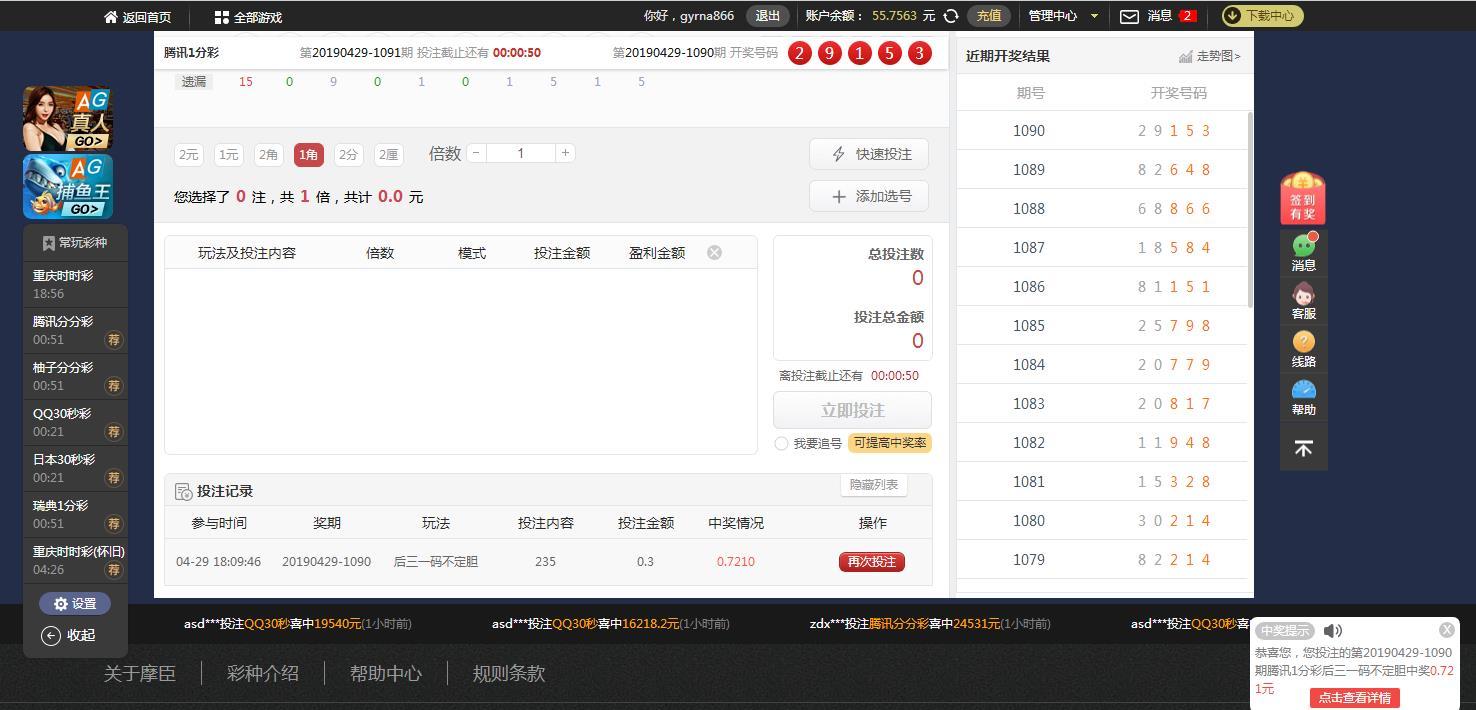
Task: Click result row for period 1089
Action: tap(1102, 170)
